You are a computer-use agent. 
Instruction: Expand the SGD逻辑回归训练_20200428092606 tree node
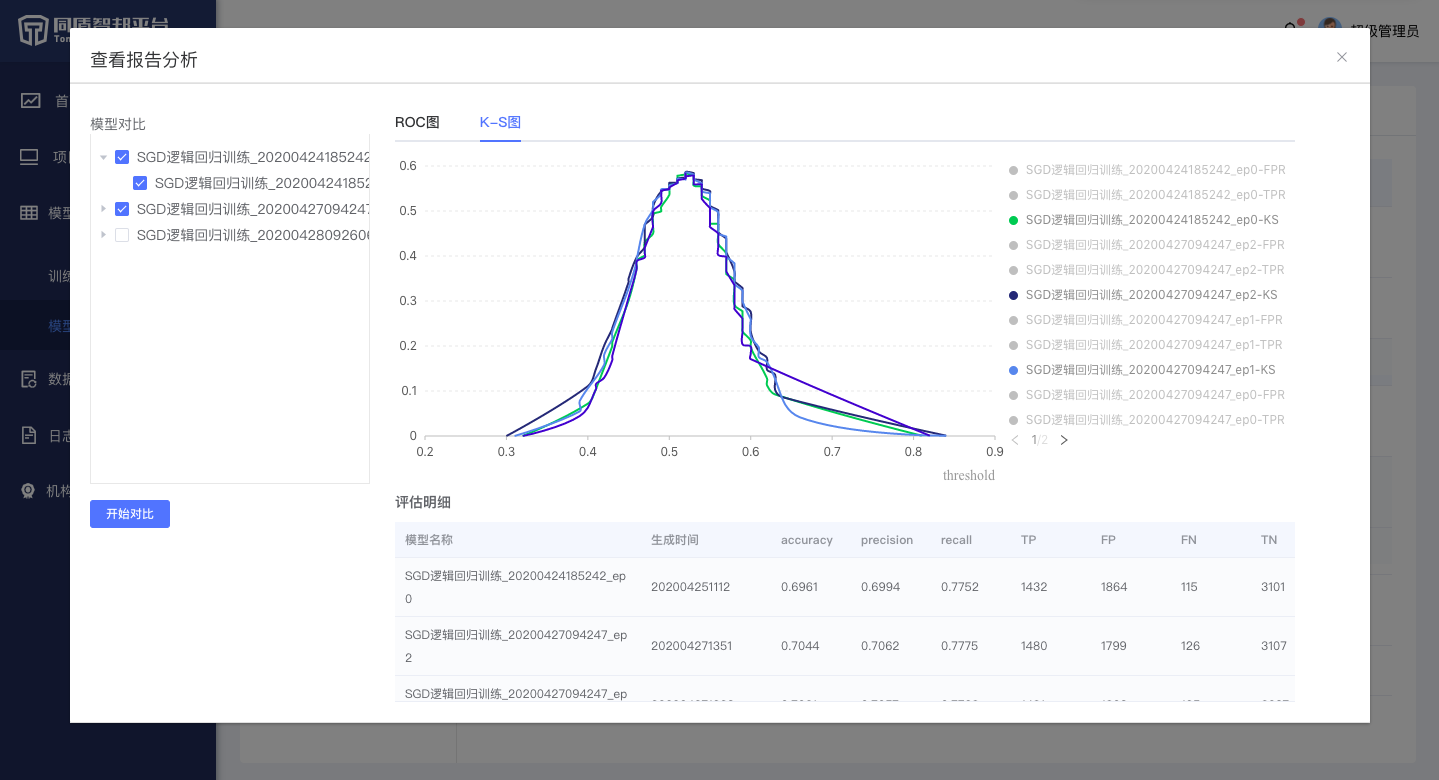tap(103, 235)
